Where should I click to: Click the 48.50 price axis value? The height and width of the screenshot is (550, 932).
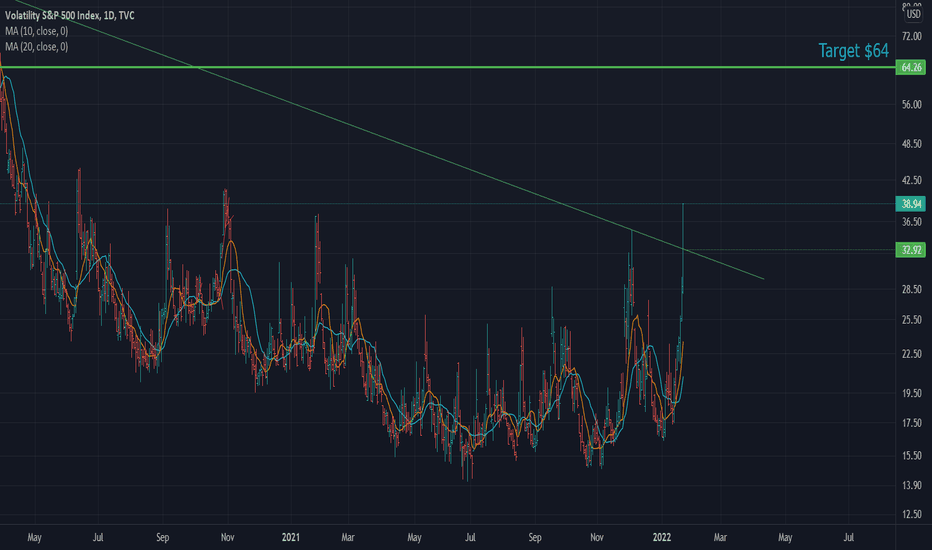pos(911,143)
